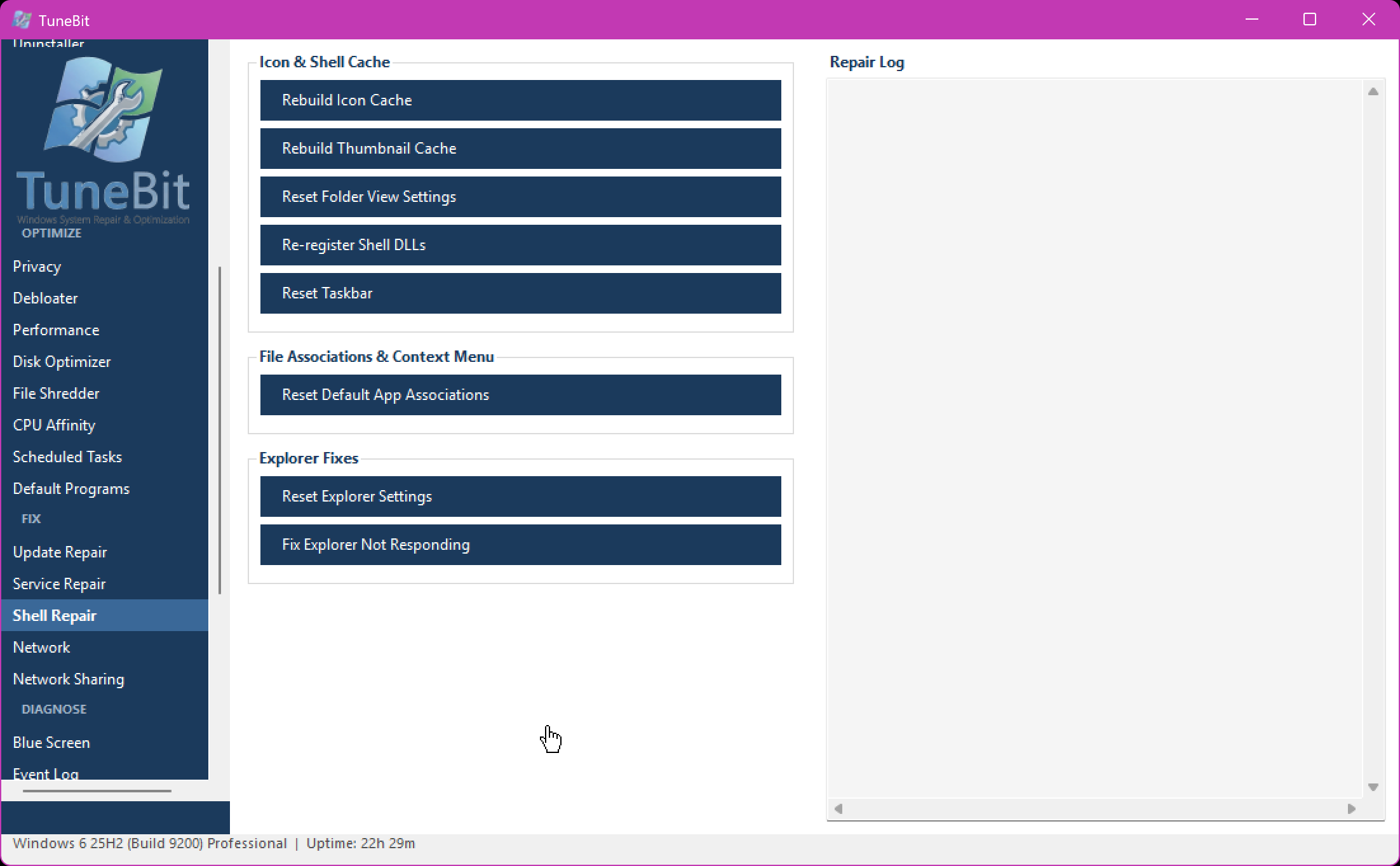Click the Uptime: 22h 29m status text

click(x=361, y=844)
